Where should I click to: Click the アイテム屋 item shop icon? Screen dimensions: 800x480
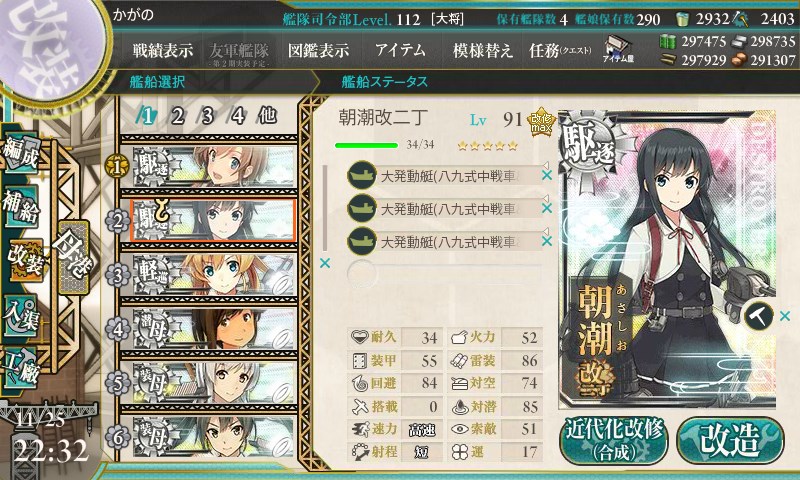point(617,49)
